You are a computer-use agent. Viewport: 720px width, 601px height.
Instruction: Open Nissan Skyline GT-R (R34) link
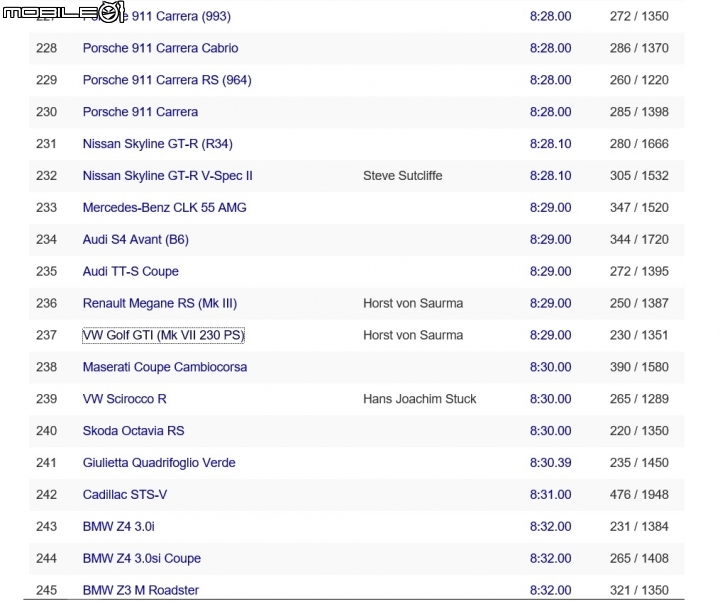[x=158, y=144]
